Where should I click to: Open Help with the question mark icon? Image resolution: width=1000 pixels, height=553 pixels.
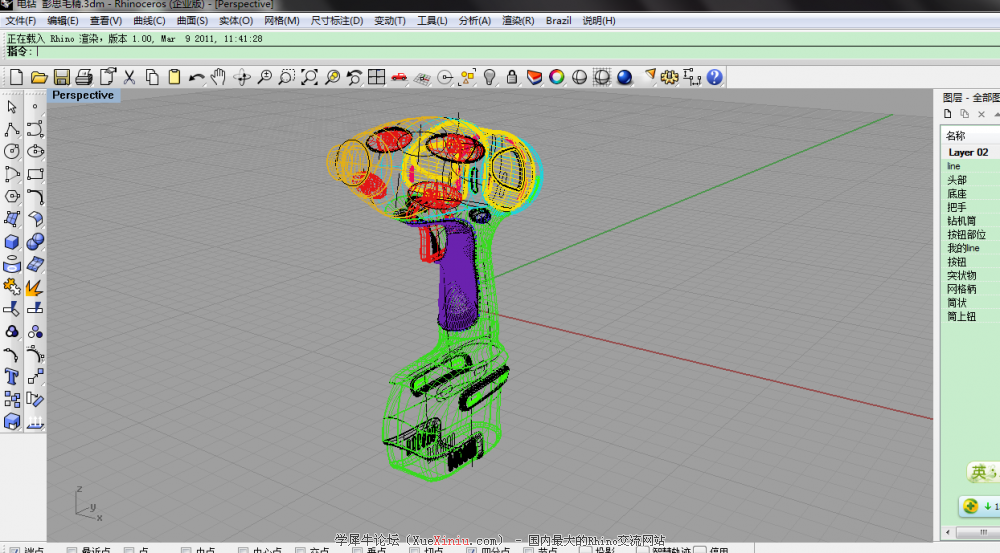pyautogui.click(x=714, y=77)
